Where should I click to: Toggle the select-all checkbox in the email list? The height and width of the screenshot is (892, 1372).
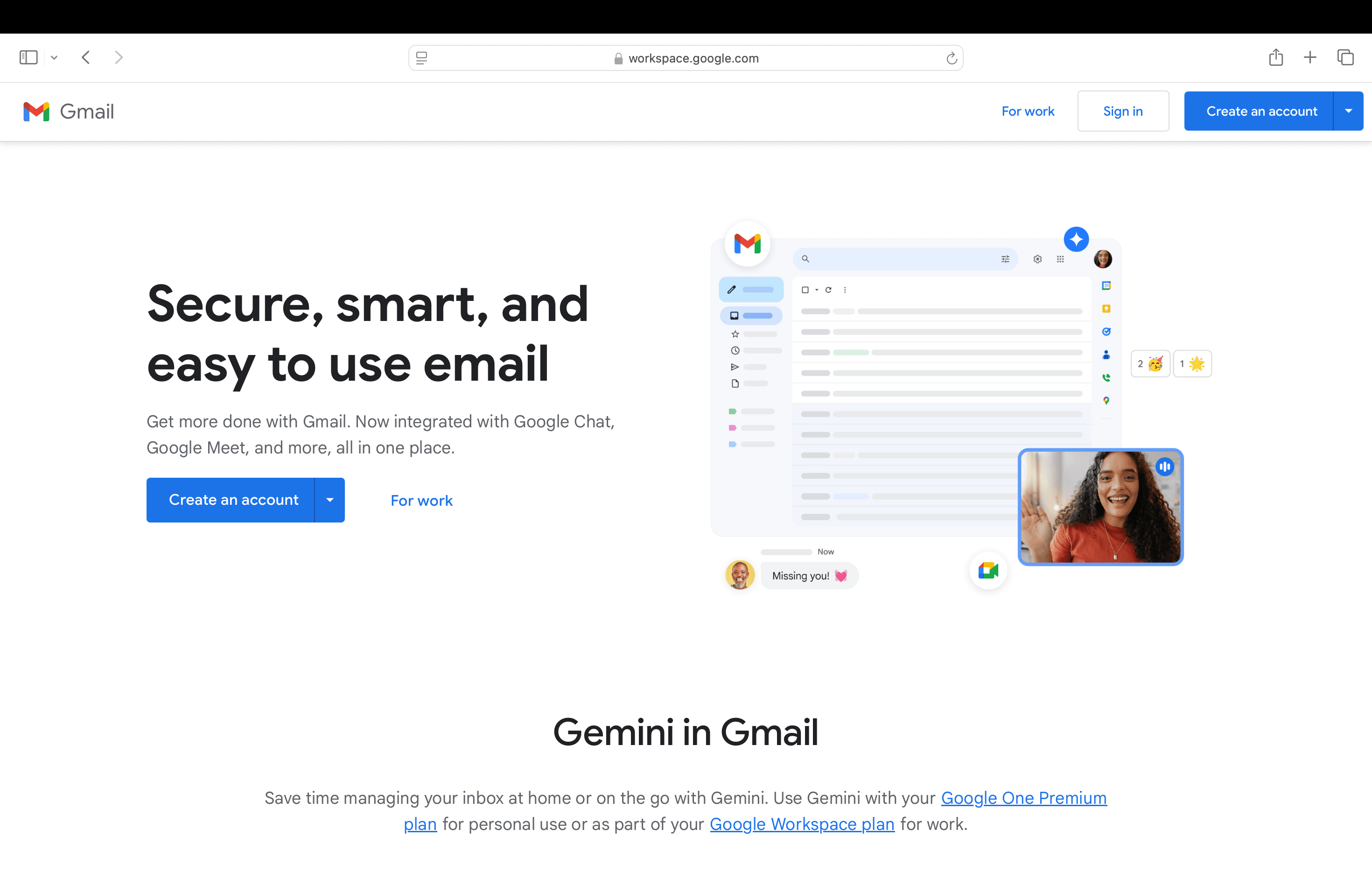[805, 290]
